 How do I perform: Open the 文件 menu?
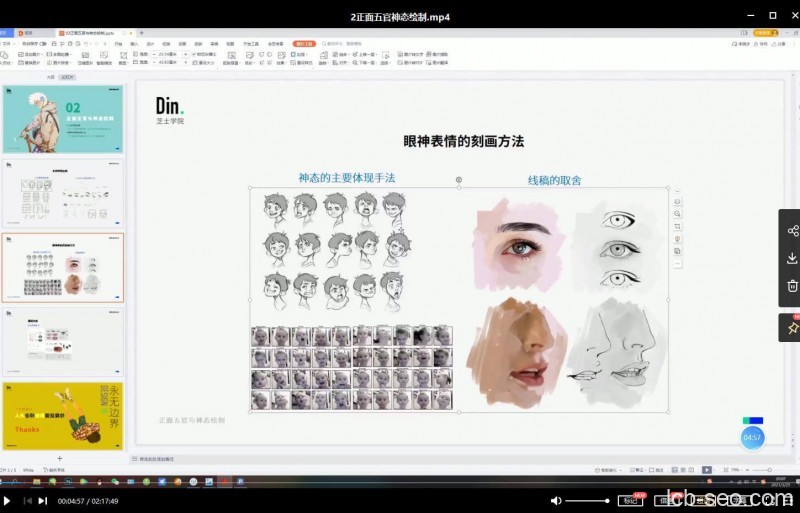tap(7, 44)
